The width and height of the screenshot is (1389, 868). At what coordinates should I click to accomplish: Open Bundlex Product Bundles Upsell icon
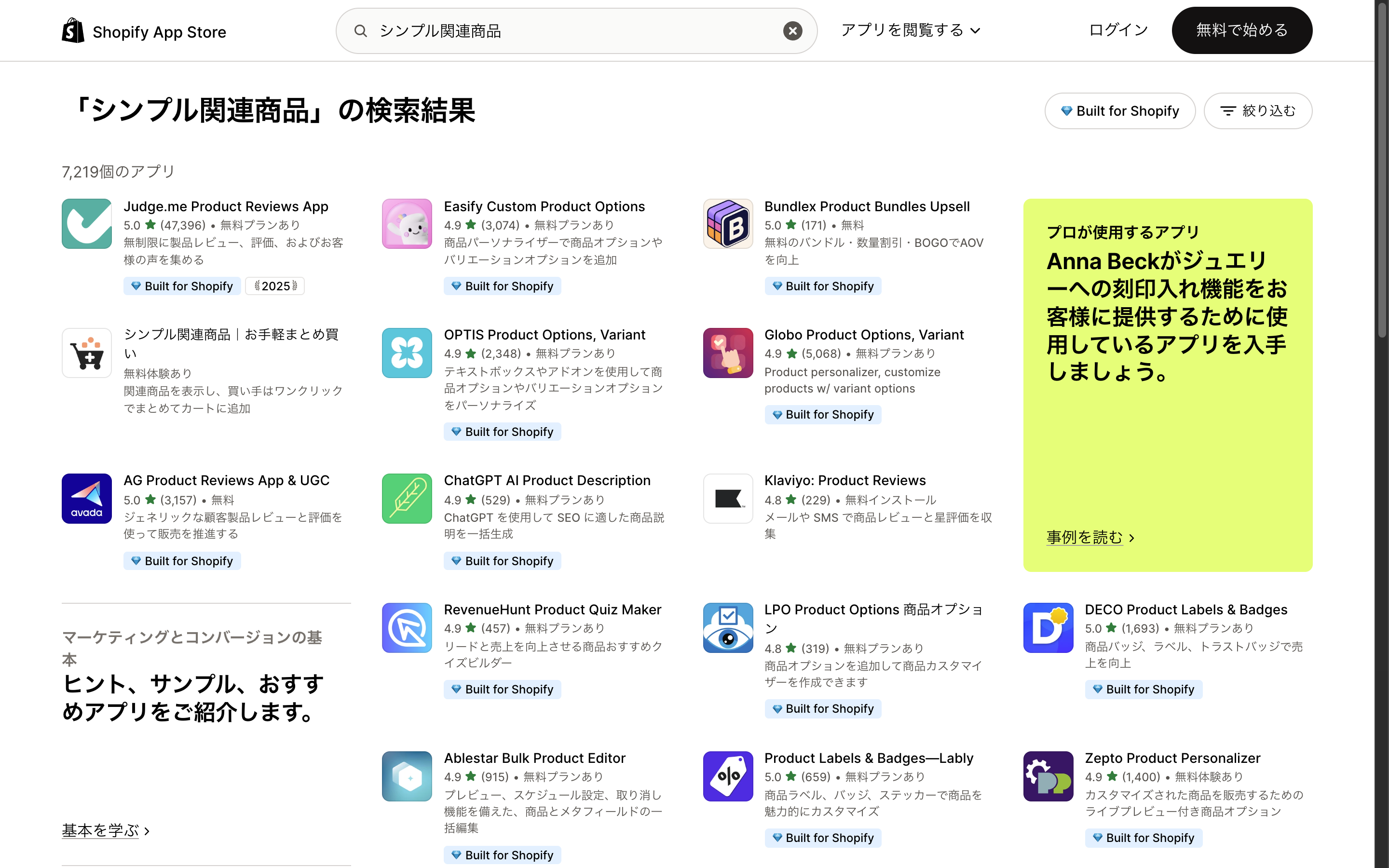(728, 224)
